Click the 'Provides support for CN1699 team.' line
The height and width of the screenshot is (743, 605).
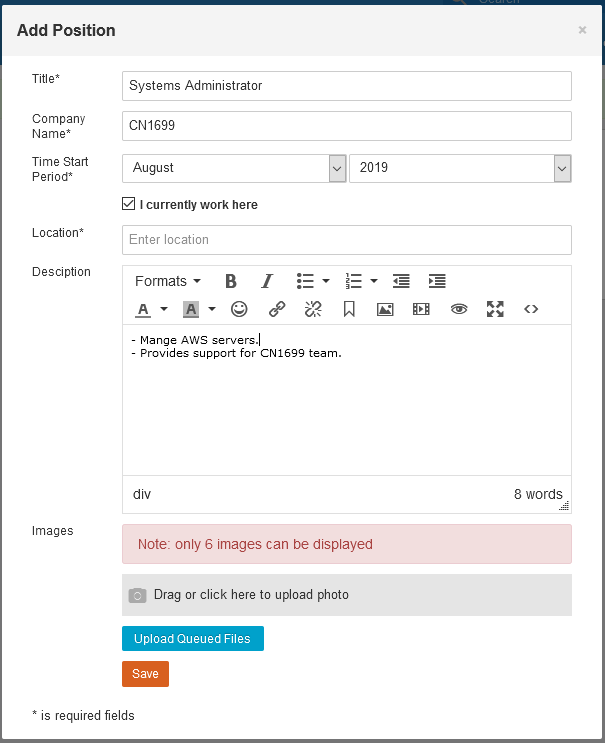point(236,353)
